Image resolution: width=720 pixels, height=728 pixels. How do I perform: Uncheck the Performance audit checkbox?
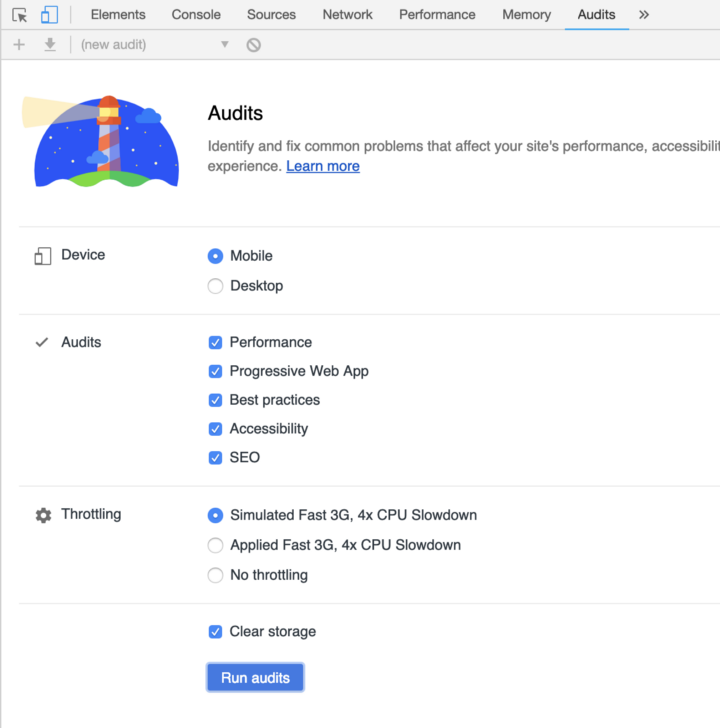click(x=215, y=342)
